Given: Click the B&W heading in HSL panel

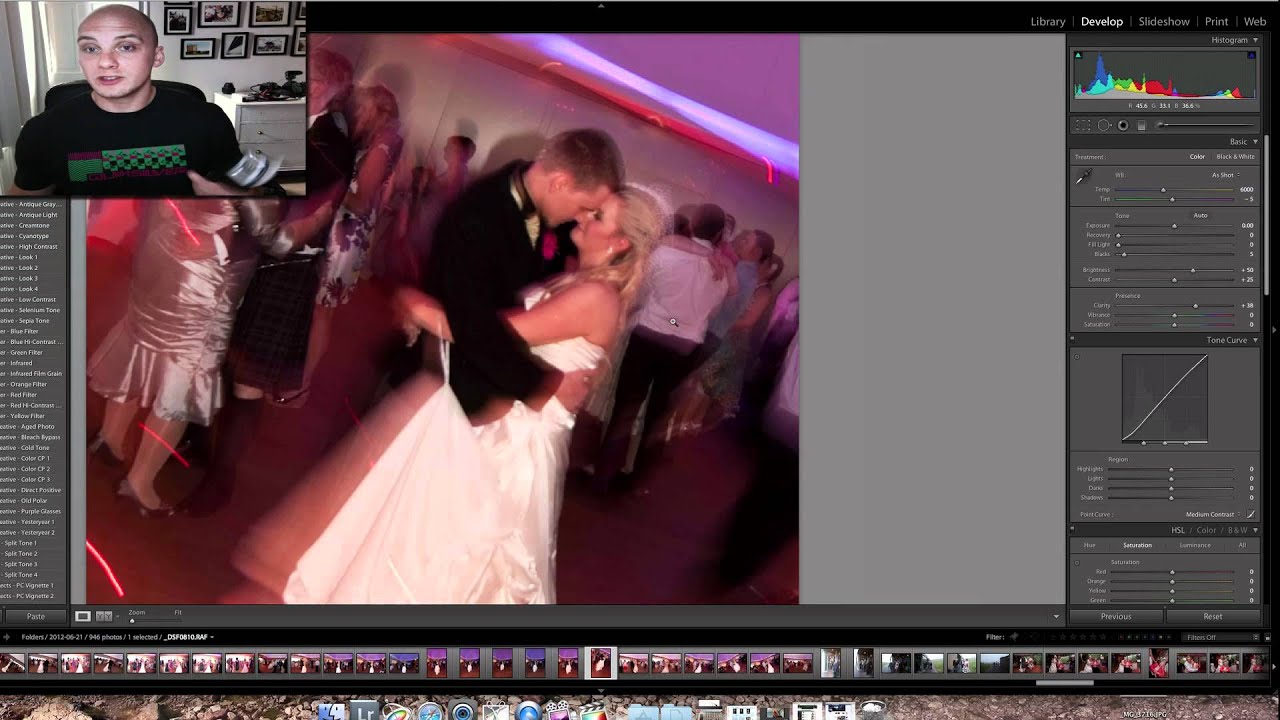Looking at the screenshot, I should pos(1238,530).
